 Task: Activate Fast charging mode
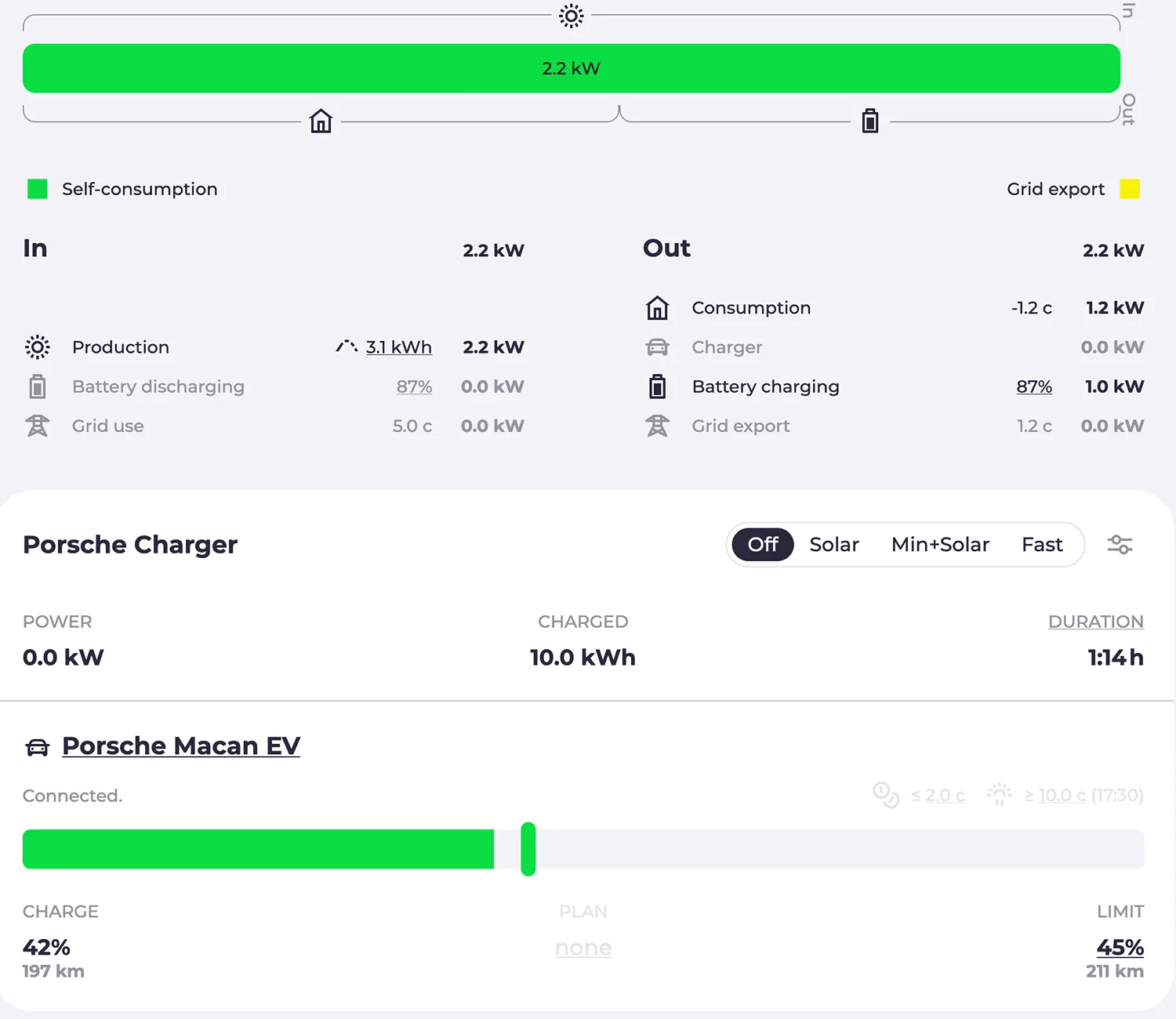pos(1041,544)
